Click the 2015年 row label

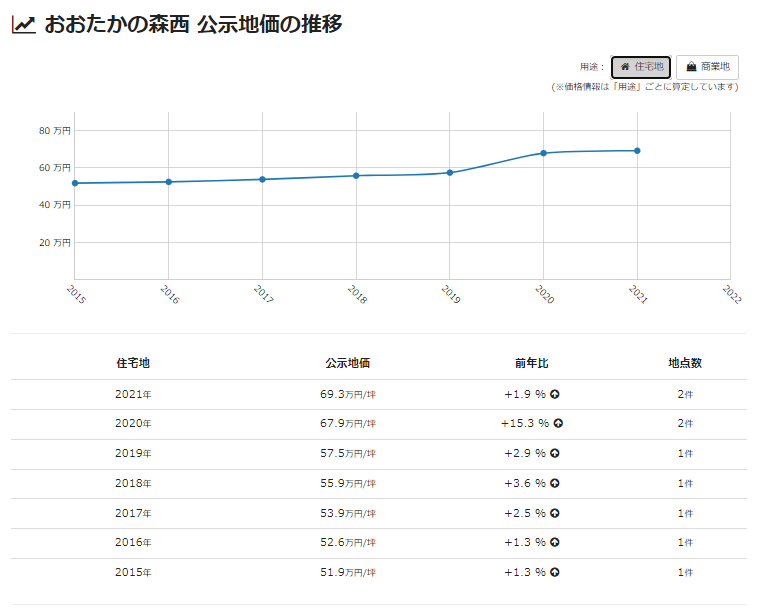click(x=133, y=572)
